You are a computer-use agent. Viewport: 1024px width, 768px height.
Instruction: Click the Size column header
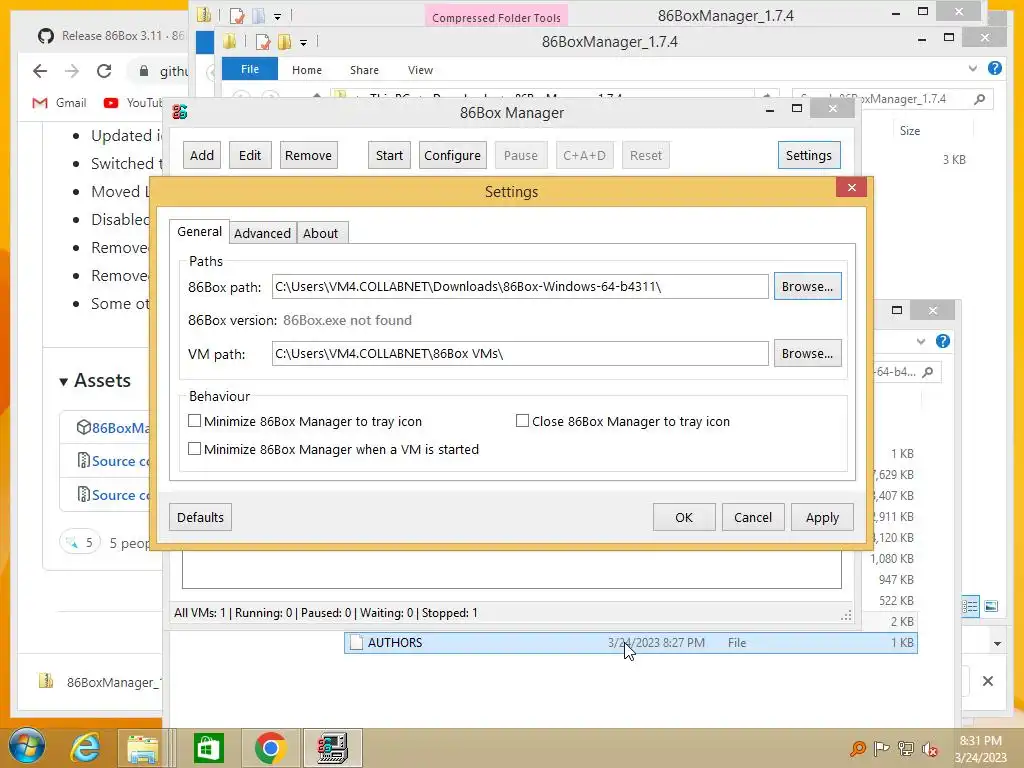[910, 131]
